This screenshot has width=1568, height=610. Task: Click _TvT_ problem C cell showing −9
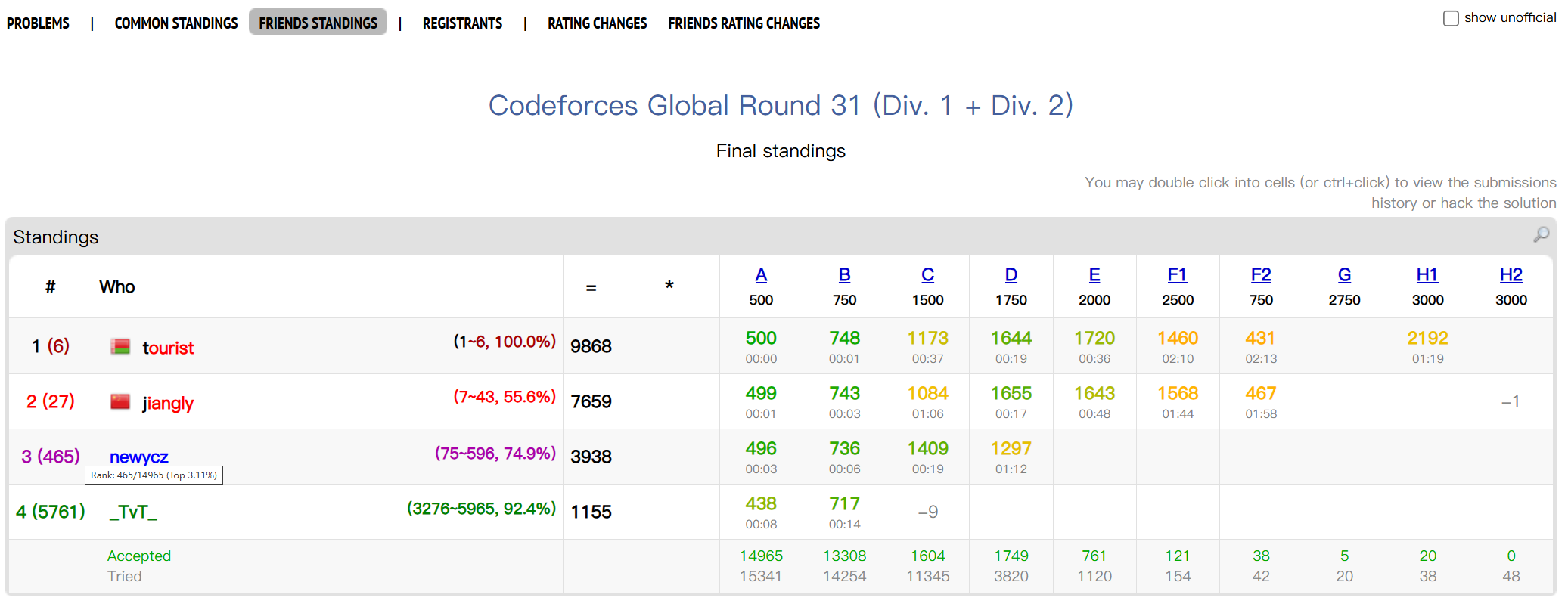(927, 512)
